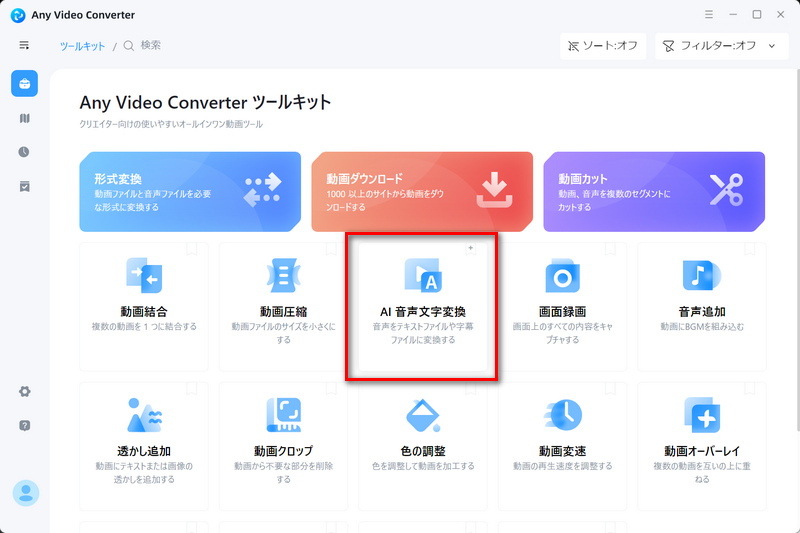Click the vertical scrollbar on the right
This screenshot has width=800, height=533.
(x=797, y=250)
